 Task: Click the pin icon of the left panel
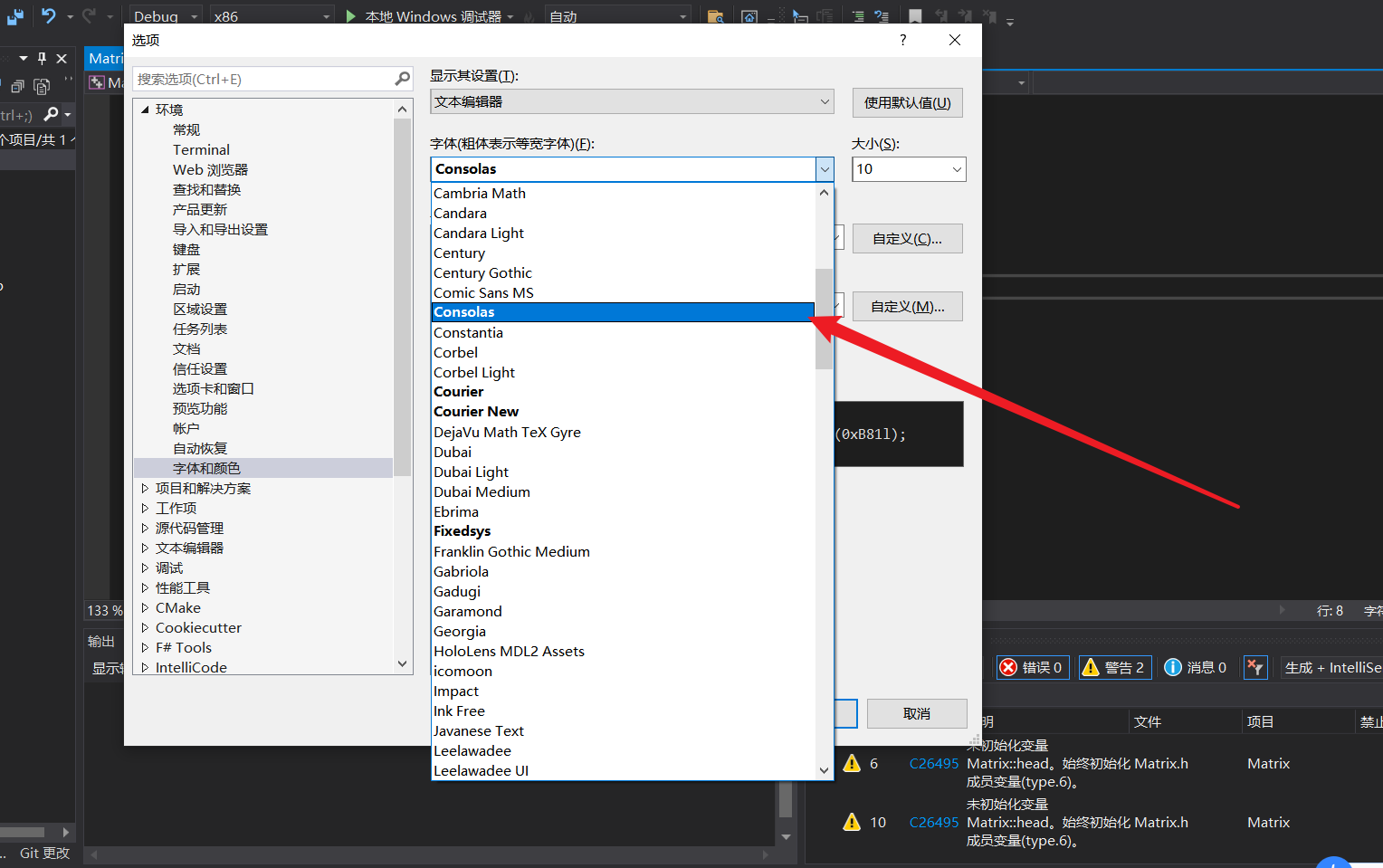click(x=42, y=58)
